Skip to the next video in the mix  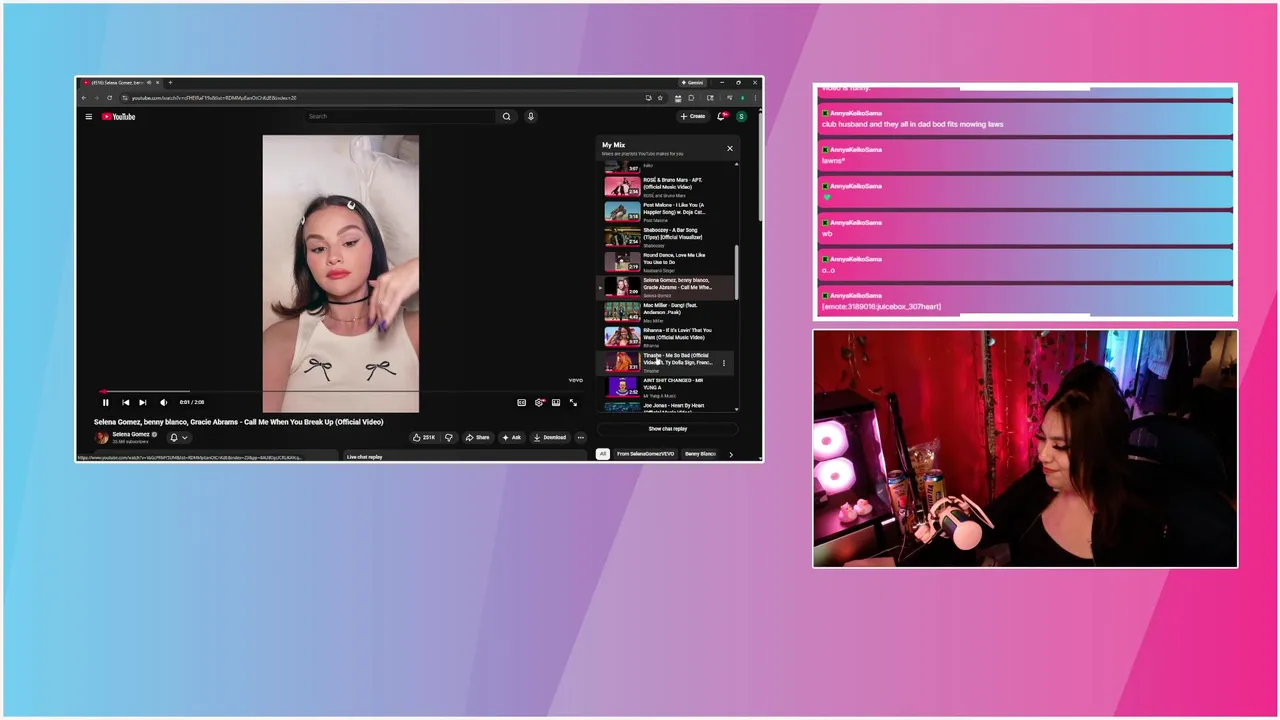click(x=143, y=402)
